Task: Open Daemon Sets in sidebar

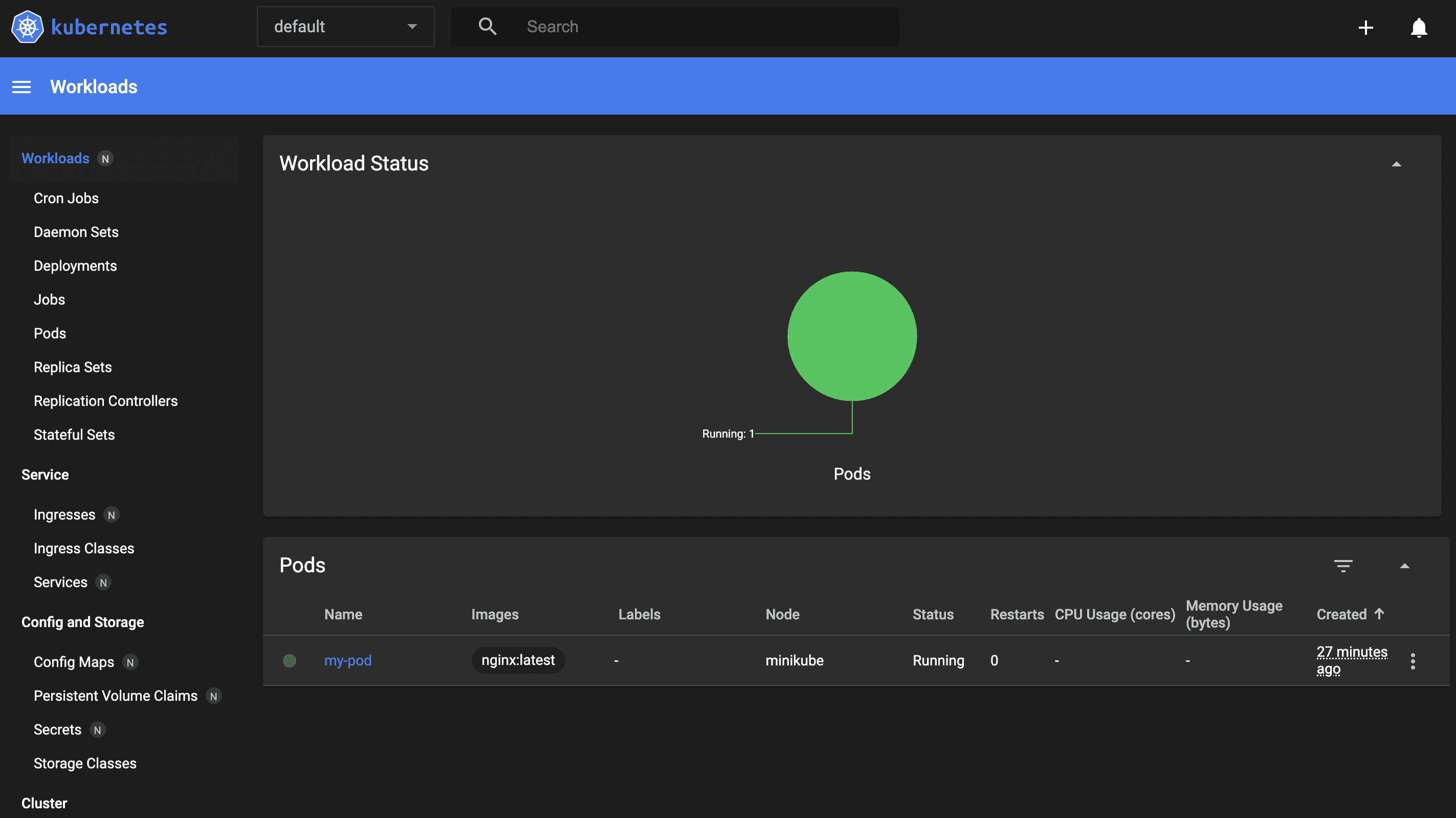Action: [76, 232]
